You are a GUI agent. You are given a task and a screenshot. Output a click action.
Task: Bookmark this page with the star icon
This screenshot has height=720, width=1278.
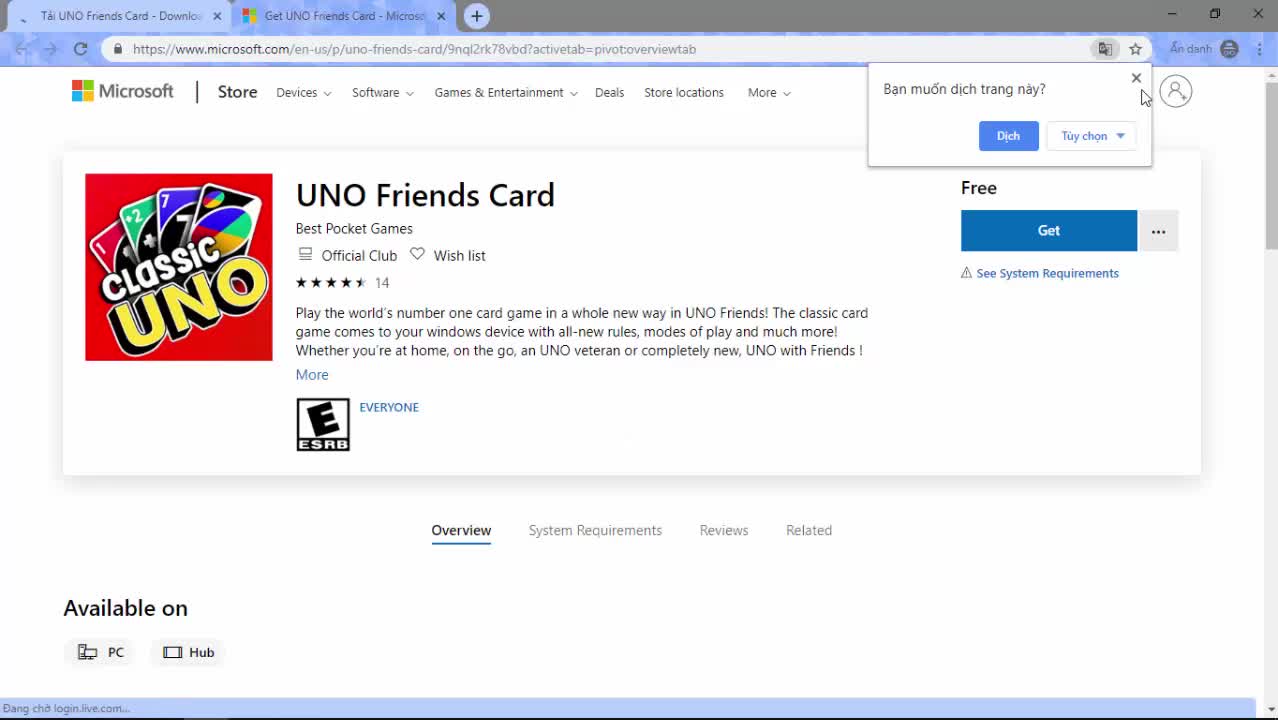[1135, 49]
